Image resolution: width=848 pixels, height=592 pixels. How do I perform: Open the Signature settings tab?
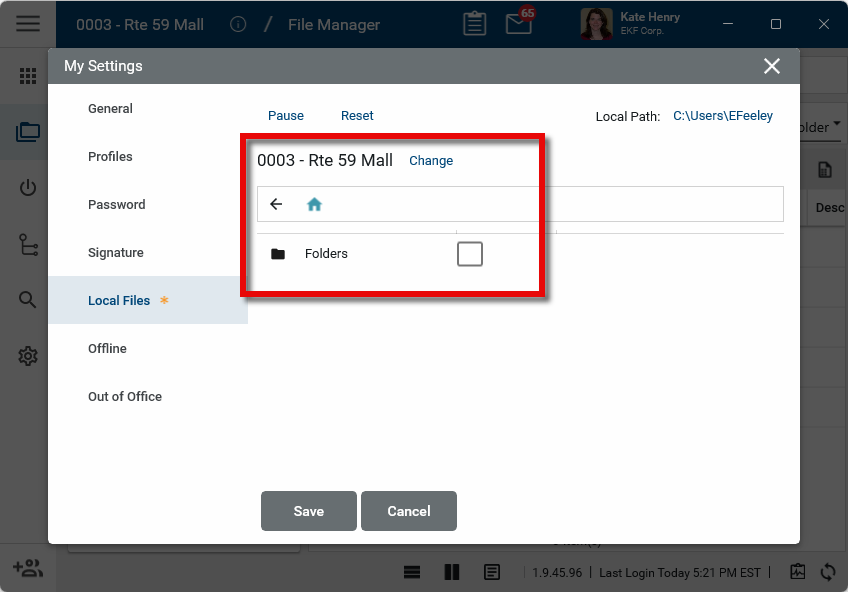pos(116,252)
